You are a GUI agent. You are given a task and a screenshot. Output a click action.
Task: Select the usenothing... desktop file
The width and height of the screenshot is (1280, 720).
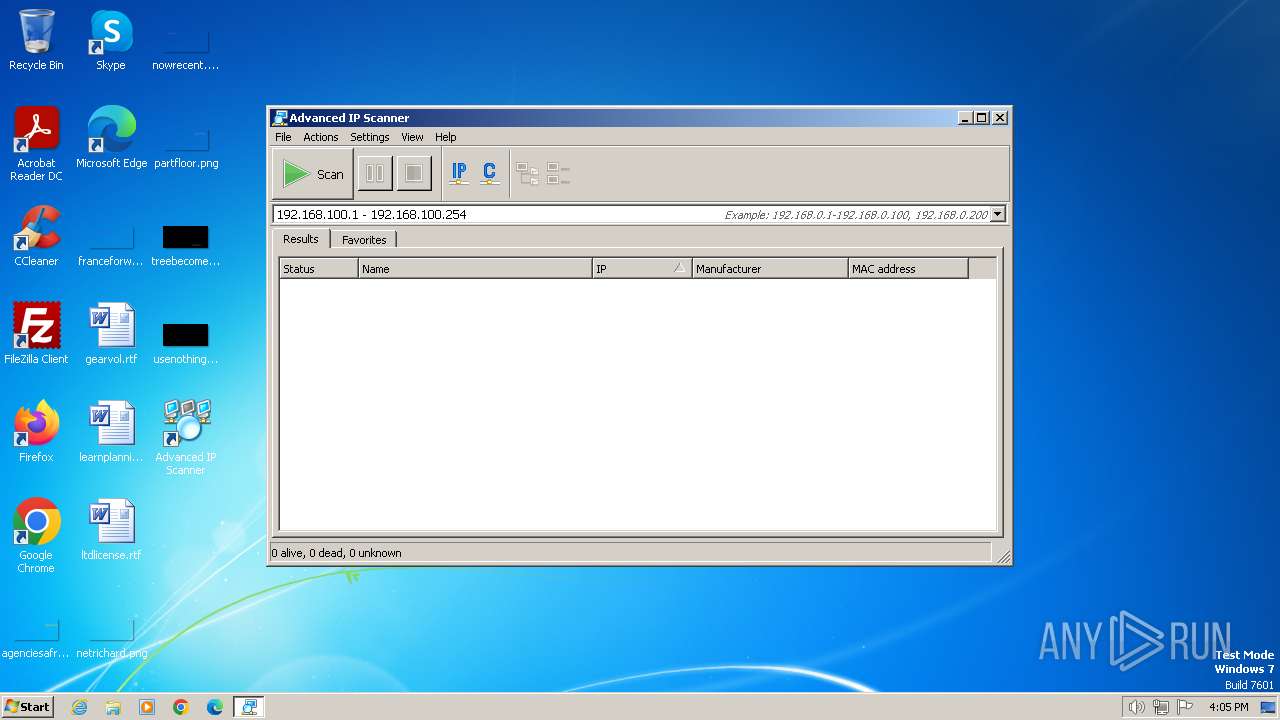(x=186, y=344)
